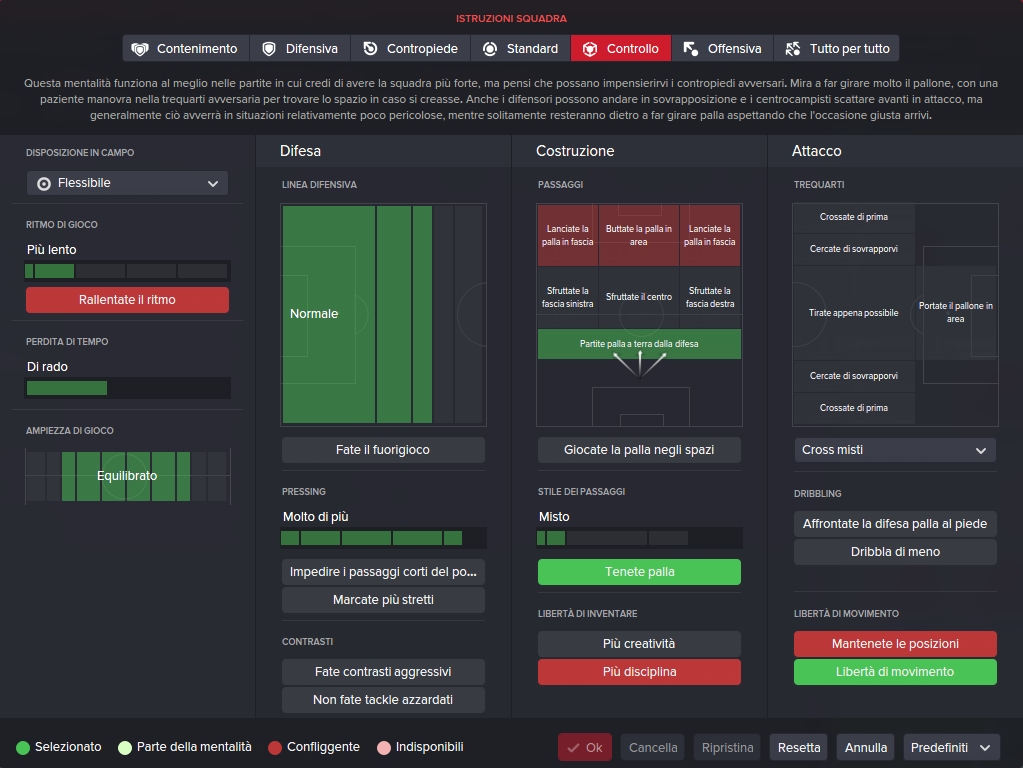Adjust the Ritmo di gioco slider

(x=127, y=271)
